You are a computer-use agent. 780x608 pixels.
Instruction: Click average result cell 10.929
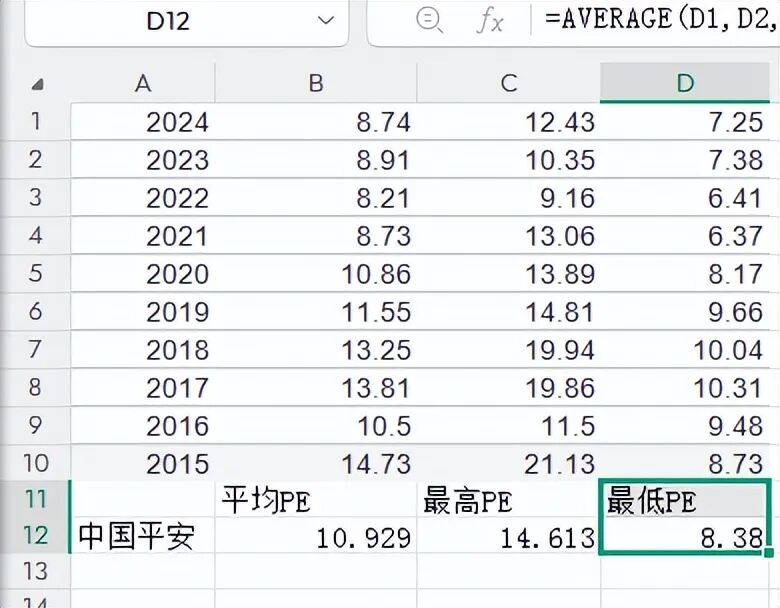316,536
